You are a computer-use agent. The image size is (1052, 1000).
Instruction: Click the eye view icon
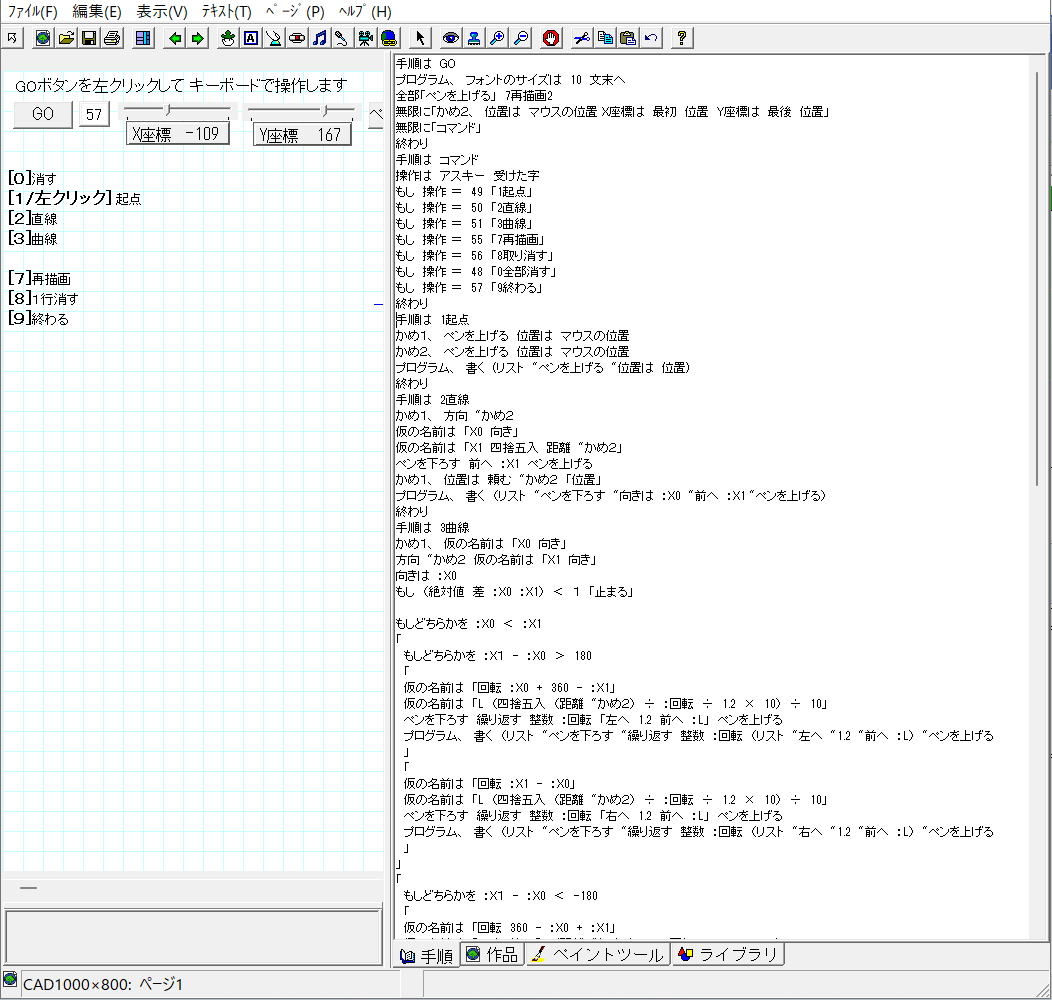(451, 38)
